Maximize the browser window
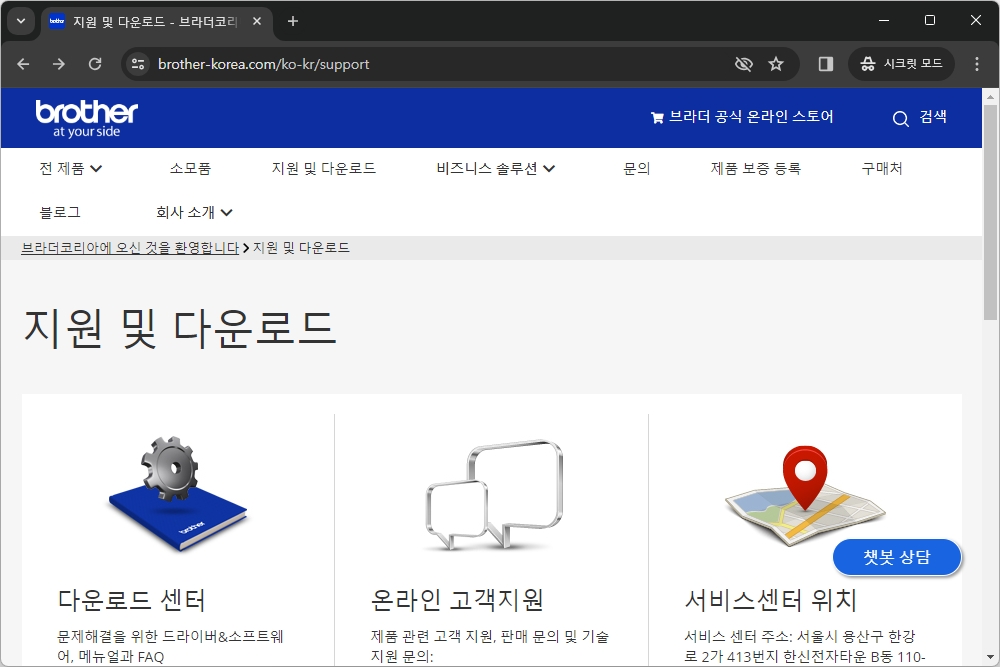This screenshot has width=1000, height=667. click(930, 20)
